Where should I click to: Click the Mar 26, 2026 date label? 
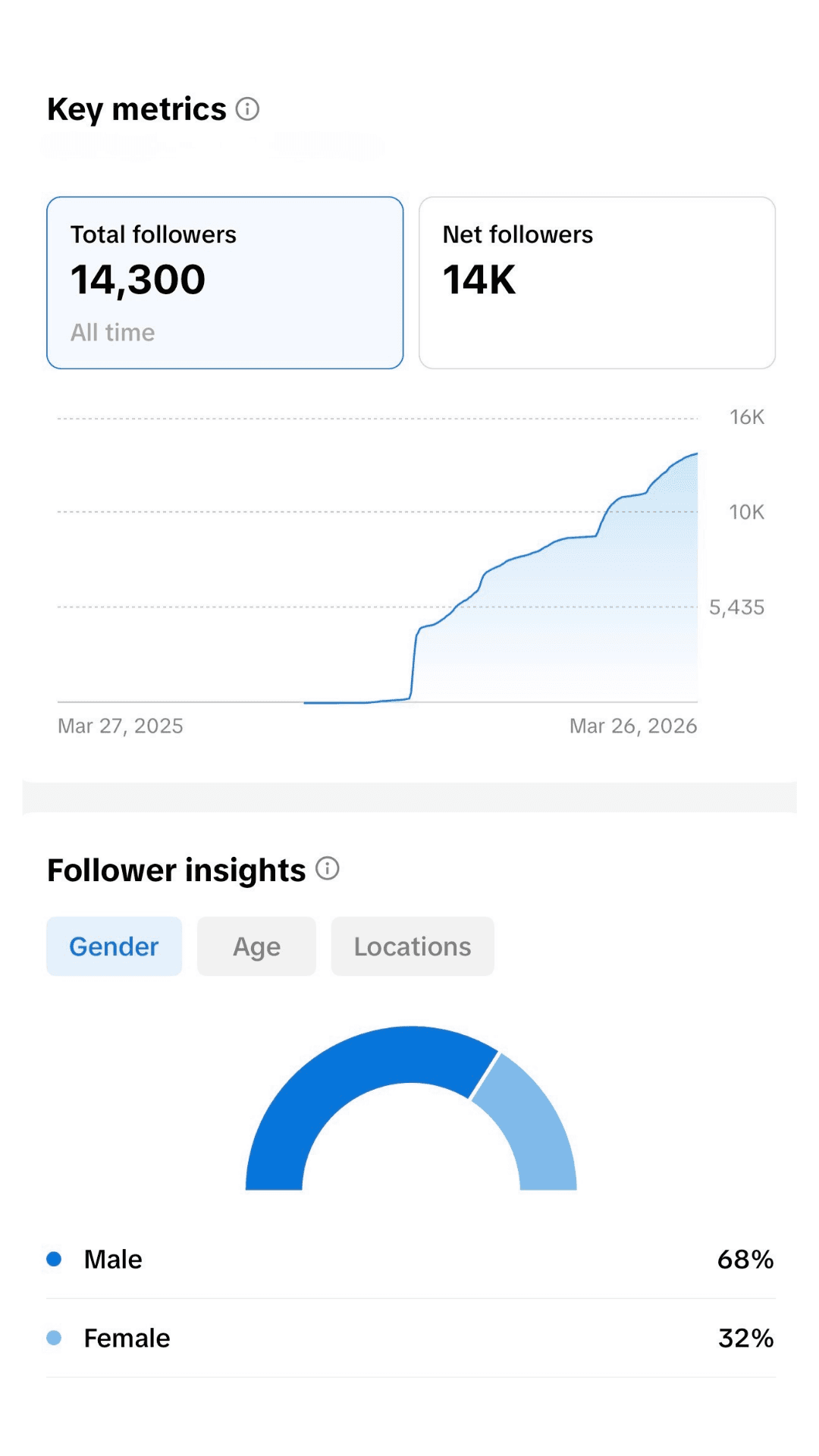tap(633, 726)
